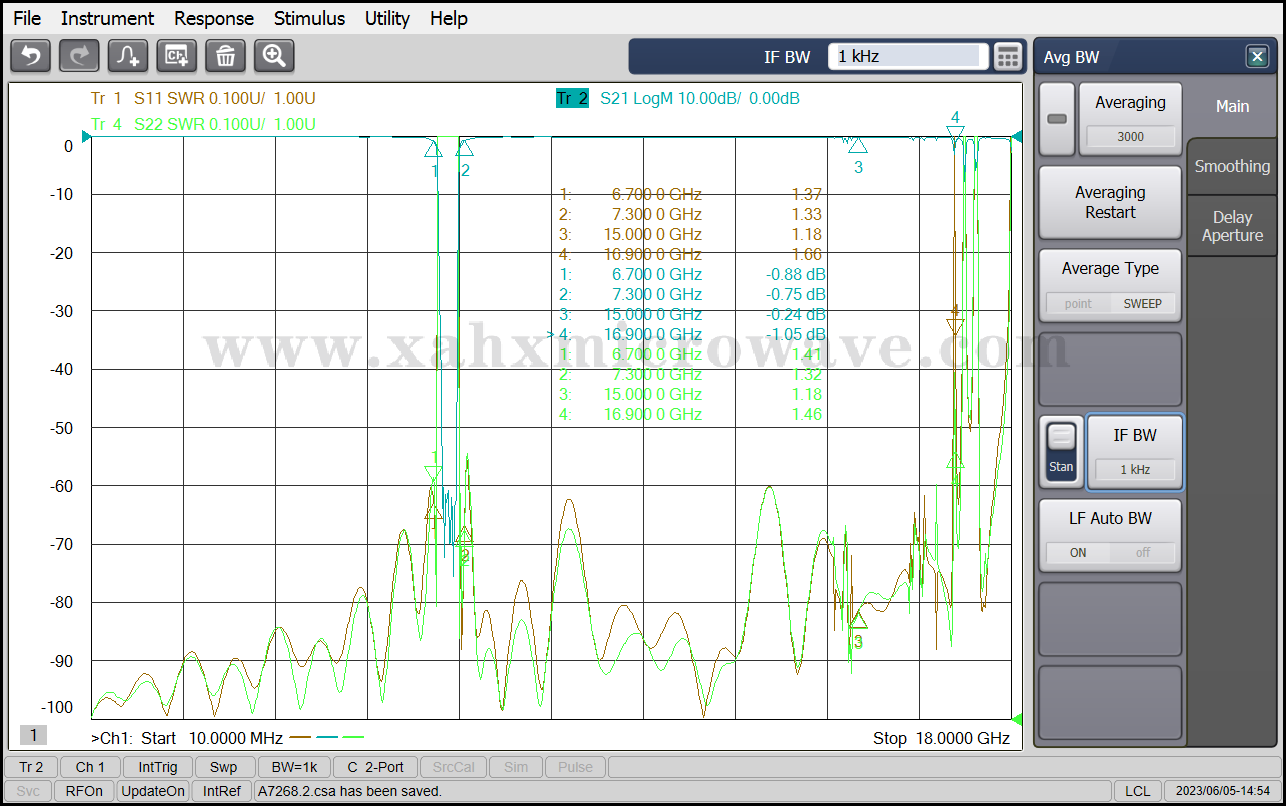Click the add channel toolbar icon

[176, 56]
